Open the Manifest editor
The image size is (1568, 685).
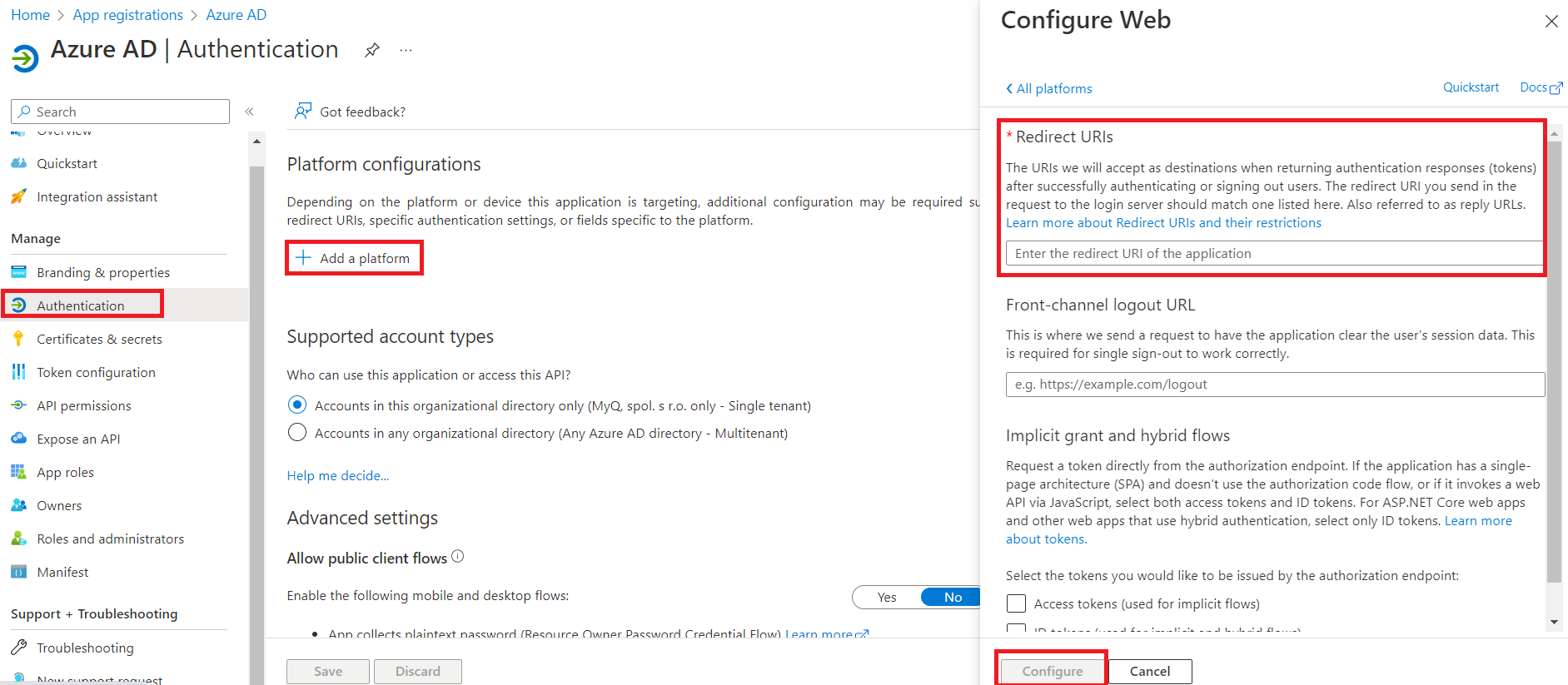point(62,572)
